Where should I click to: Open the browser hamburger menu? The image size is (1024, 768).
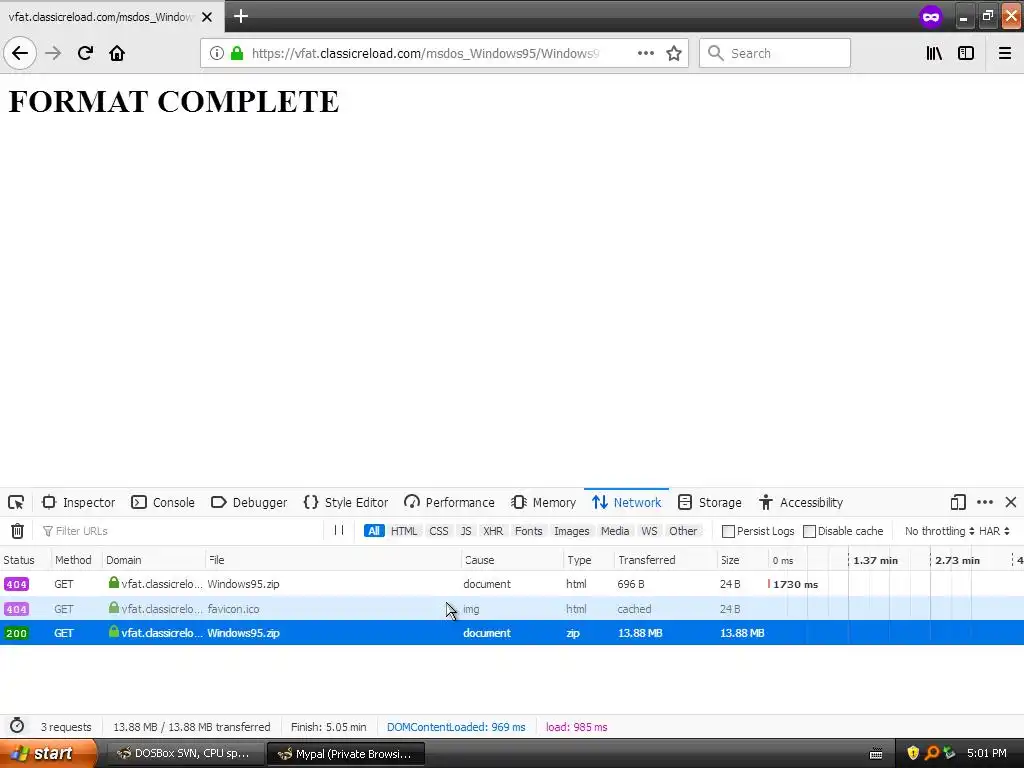(x=1005, y=53)
